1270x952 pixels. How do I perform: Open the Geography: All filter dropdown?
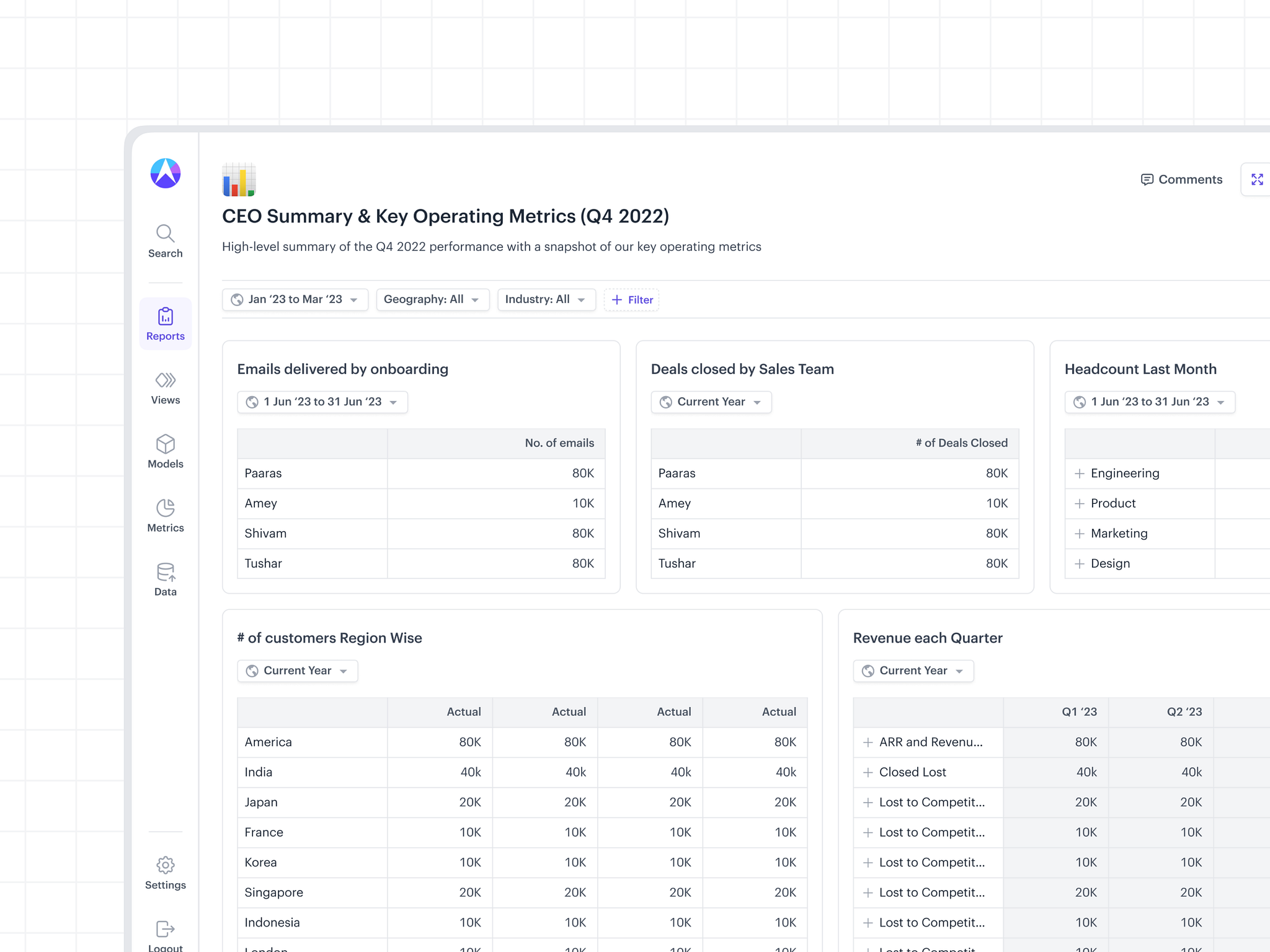coord(432,299)
